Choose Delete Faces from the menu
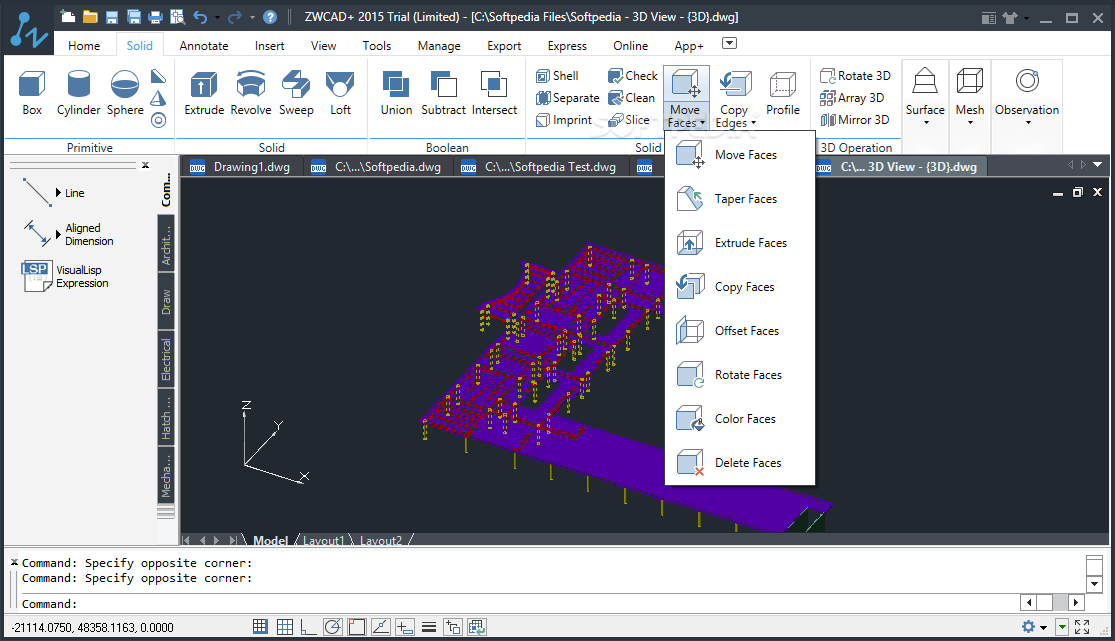This screenshot has height=641, width=1115. pyautogui.click(x=740, y=463)
